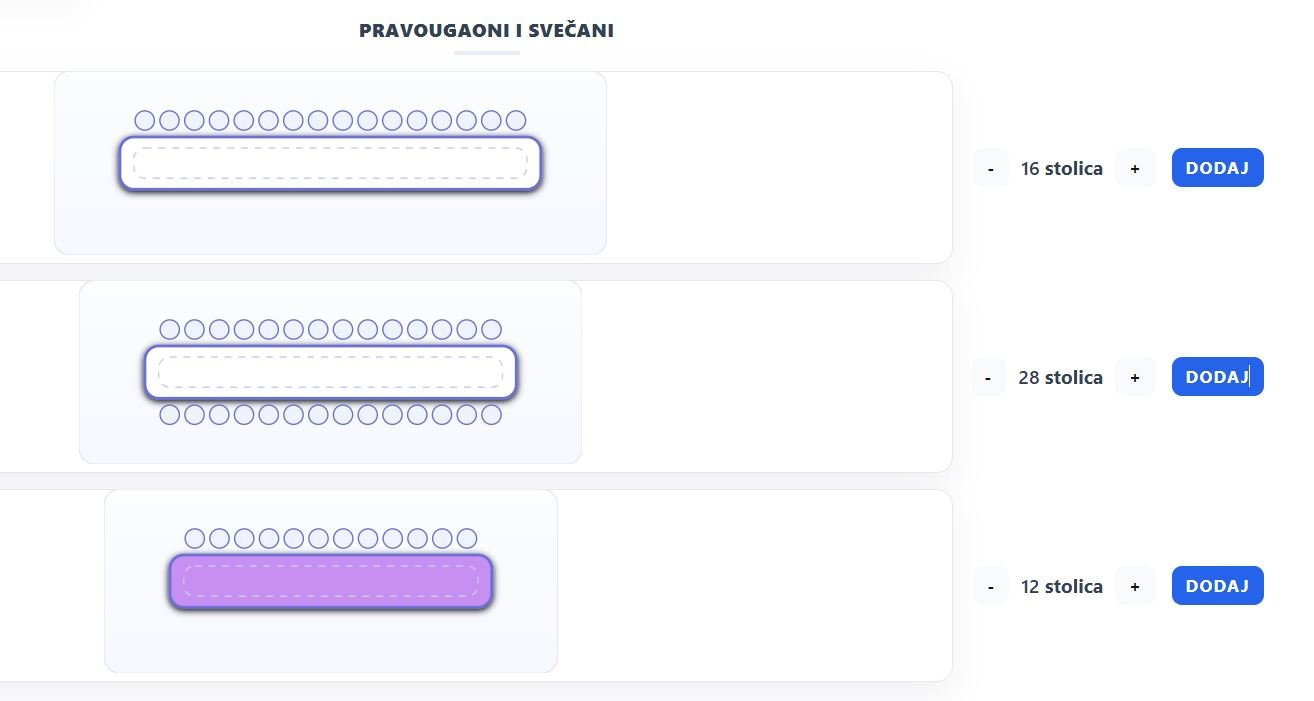Click DODAJ for the 12-chair table
The image size is (1314, 701).
click(1217, 586)
